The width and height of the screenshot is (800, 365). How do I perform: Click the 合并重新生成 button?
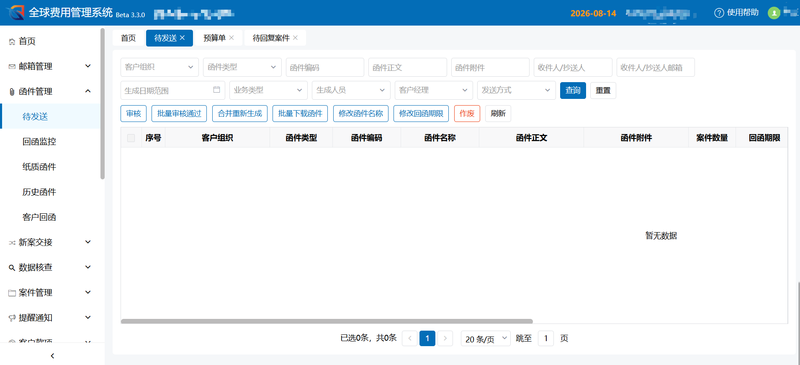click(x=239, y=113)
